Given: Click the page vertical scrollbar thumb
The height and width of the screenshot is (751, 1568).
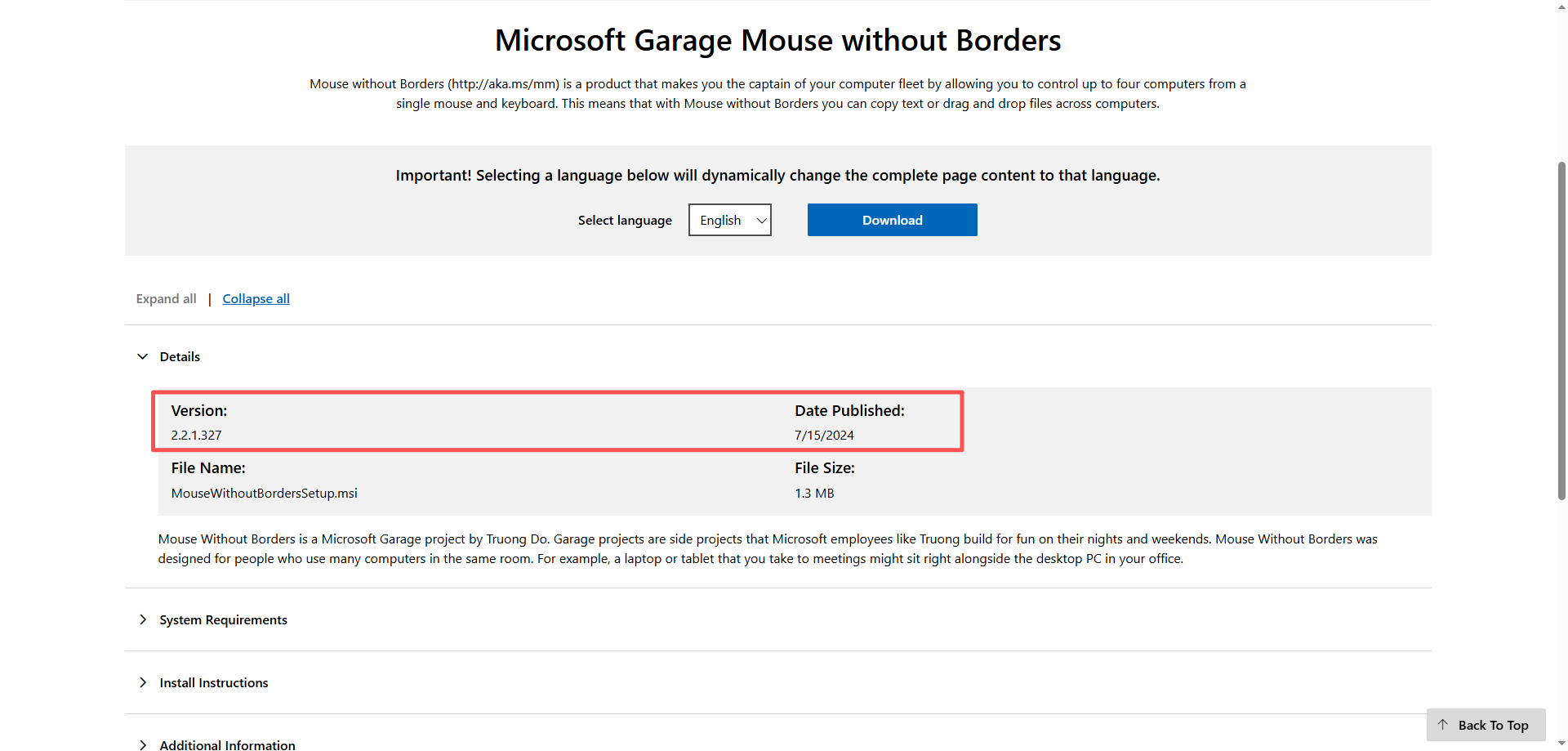Looking at the screenshot, I should click(1561, 331).
